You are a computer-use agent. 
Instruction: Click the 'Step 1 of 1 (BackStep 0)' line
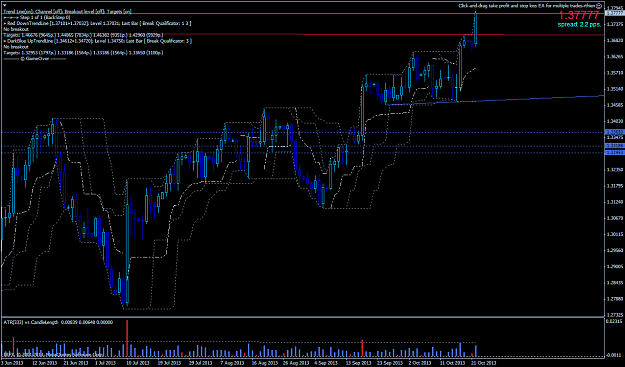pyautogui.click(x=37, y=18)
